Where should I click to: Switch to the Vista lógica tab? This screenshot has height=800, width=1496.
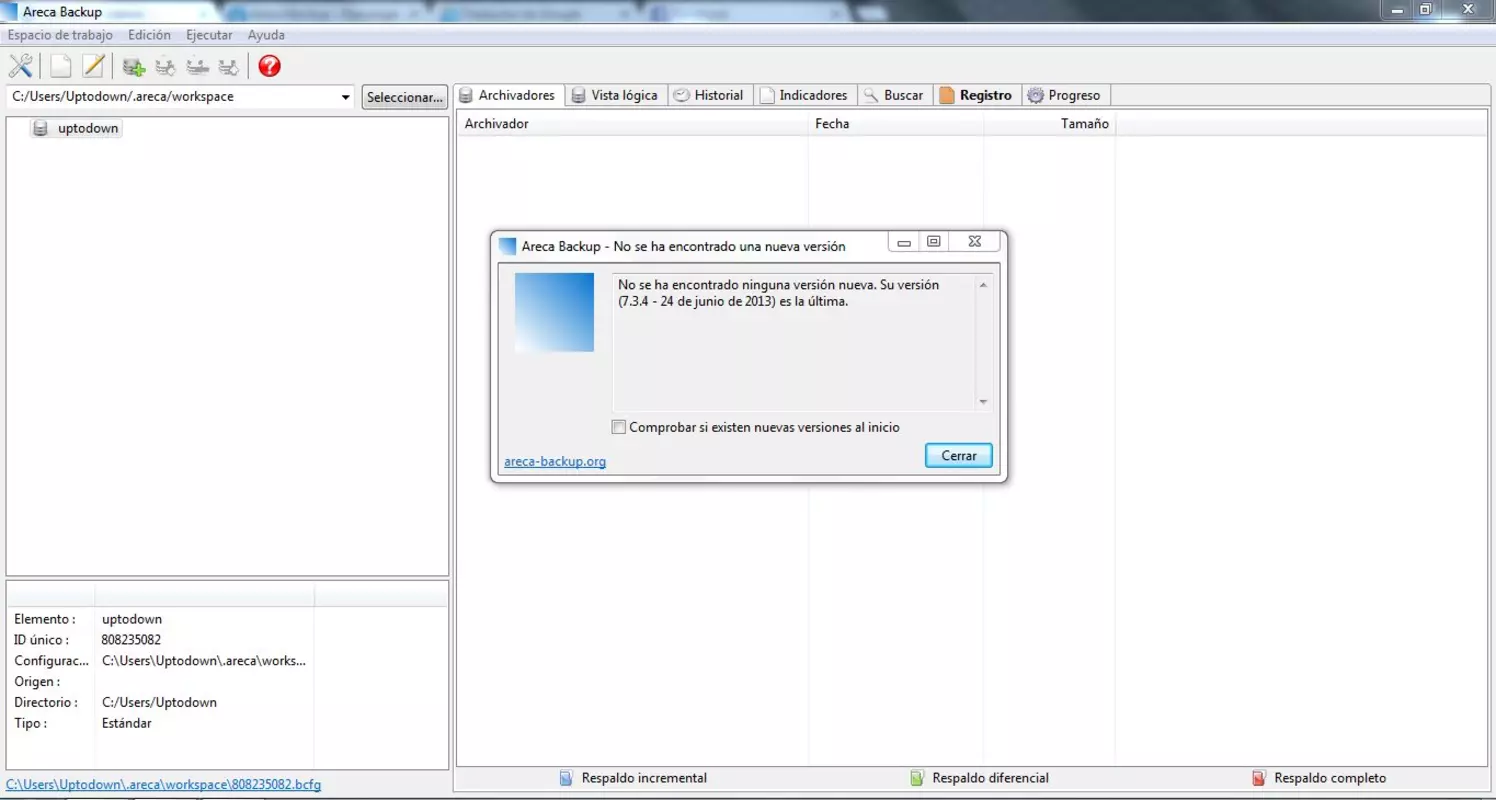(615, 95)
